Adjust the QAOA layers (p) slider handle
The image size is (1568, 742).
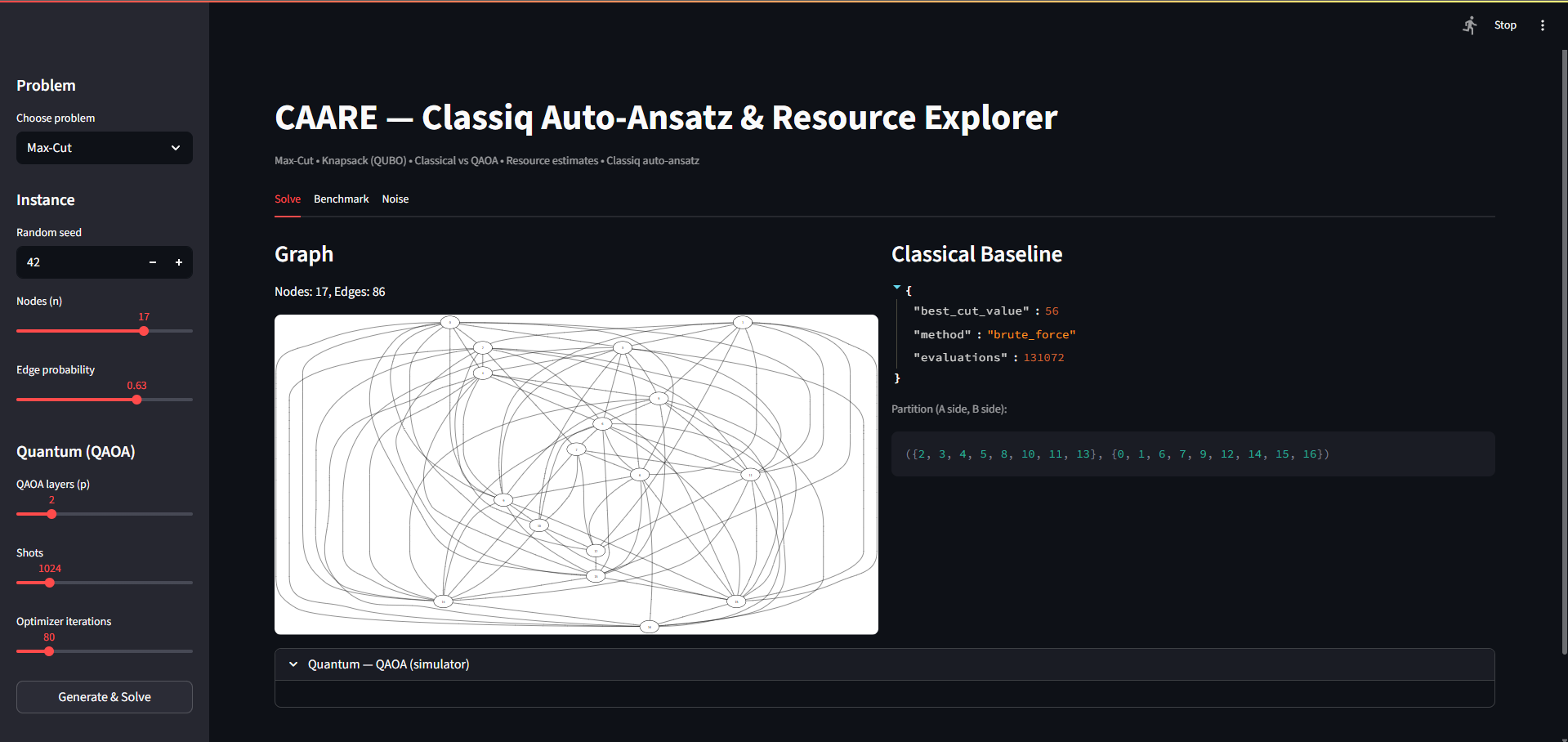pos(51,514)
